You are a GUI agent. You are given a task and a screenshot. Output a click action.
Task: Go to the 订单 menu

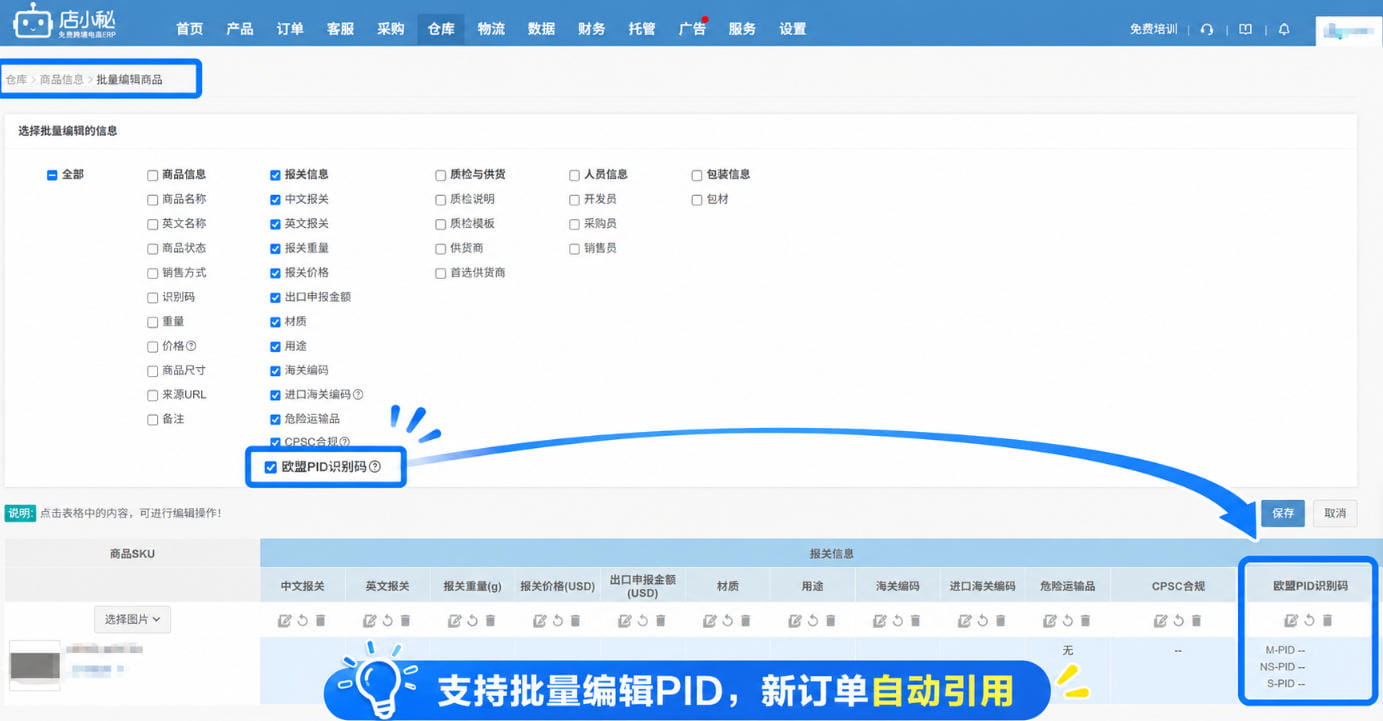click(290, 29)
